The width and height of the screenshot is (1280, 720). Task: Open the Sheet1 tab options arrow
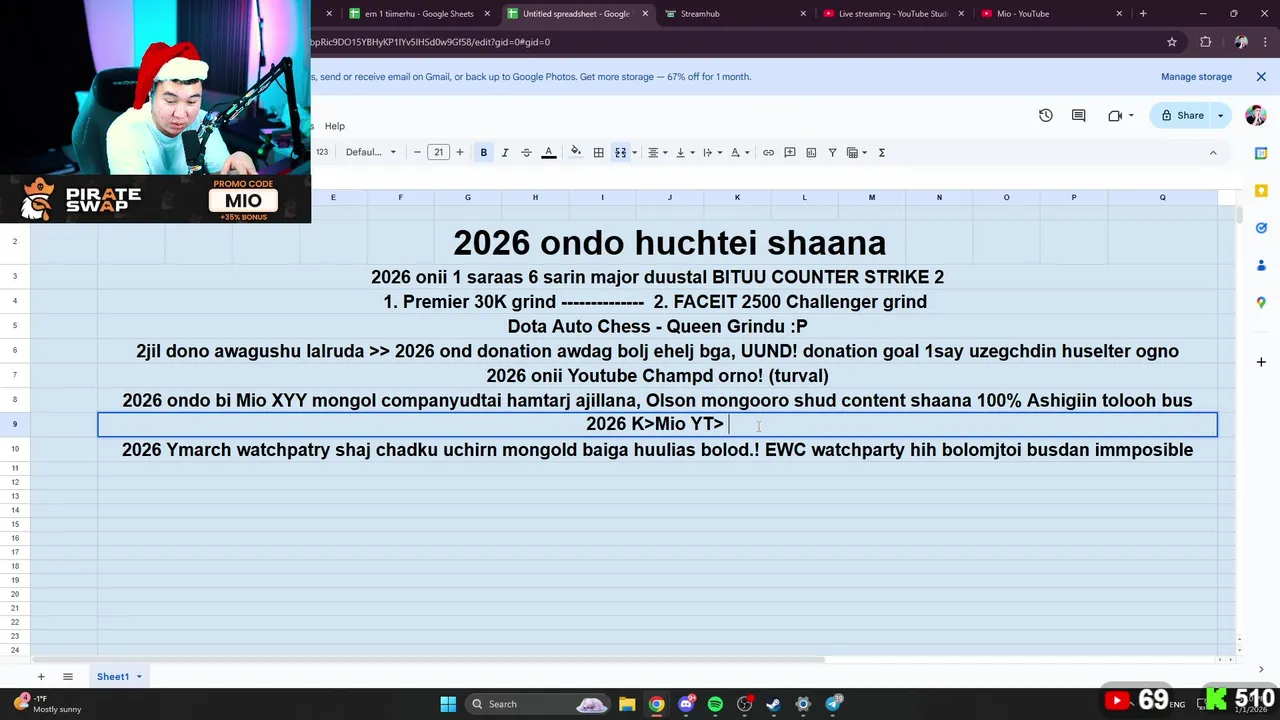139,677
